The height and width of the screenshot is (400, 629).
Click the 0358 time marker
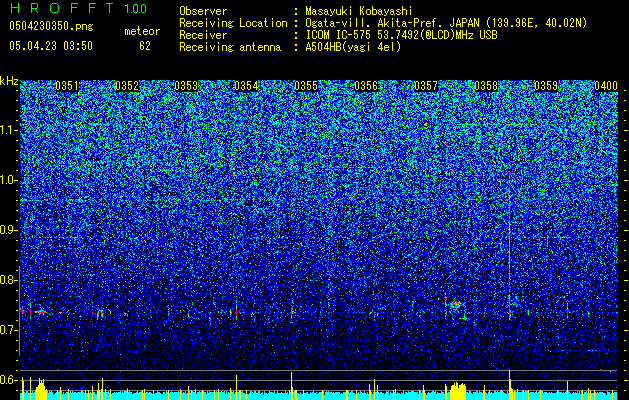click(486, 86)
